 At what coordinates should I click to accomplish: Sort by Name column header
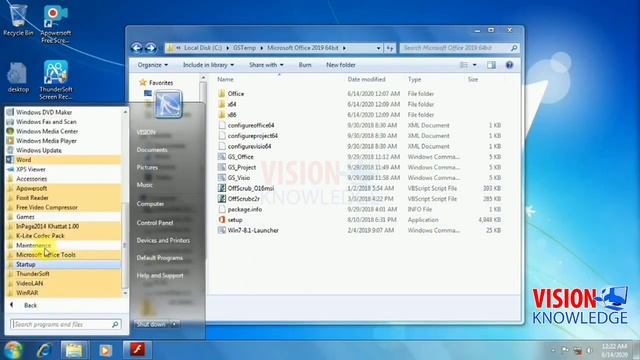coord(225,79)
